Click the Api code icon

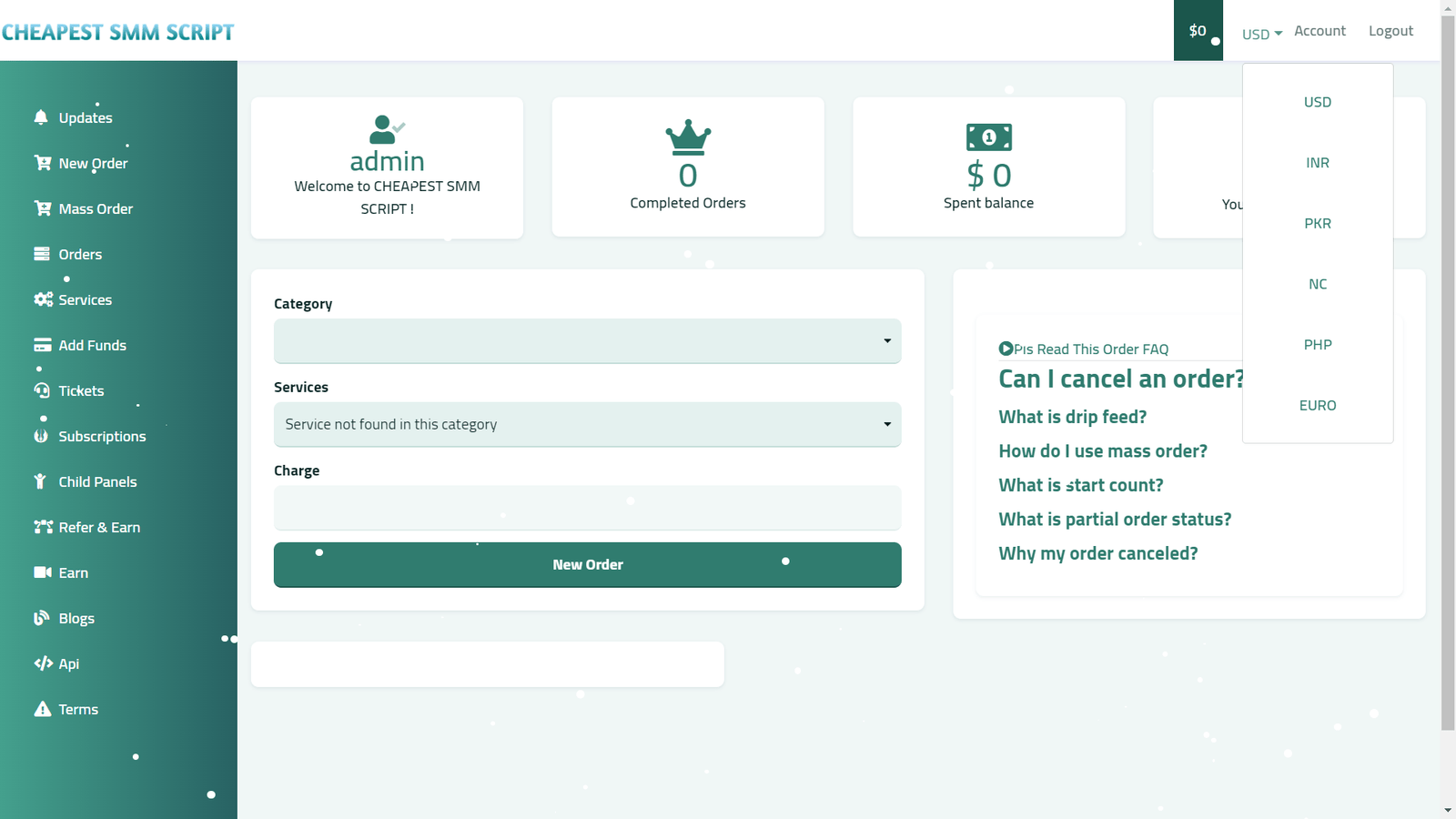pyautogui.click(x=43, y=663)
